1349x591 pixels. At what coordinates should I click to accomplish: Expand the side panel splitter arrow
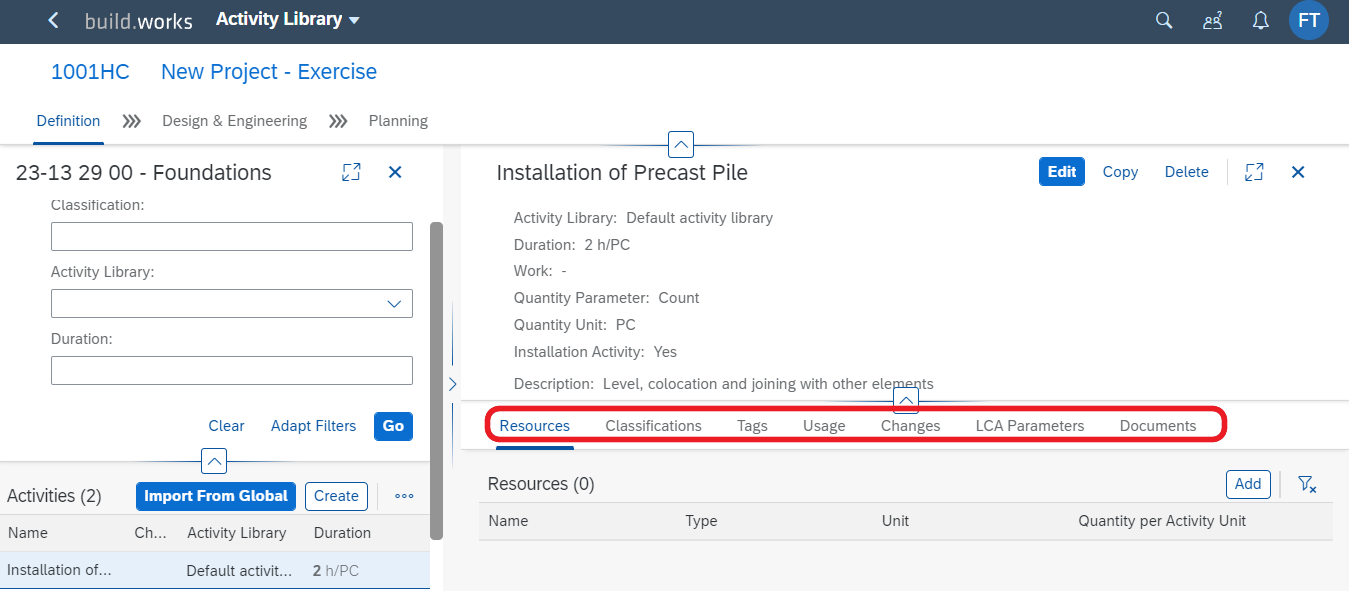(x=452, y=383)
